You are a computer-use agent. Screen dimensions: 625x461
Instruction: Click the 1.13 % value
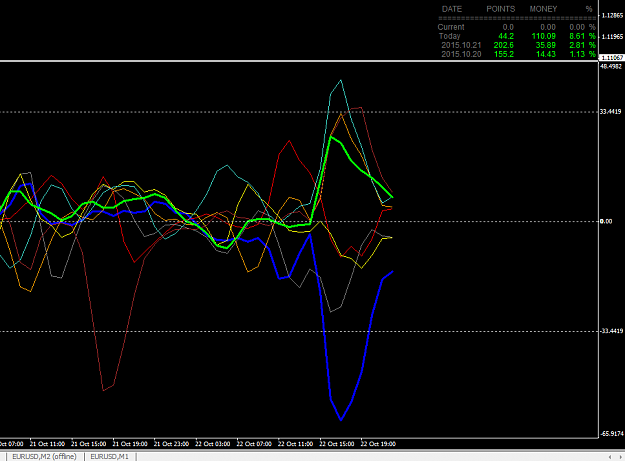coord(582,54)
